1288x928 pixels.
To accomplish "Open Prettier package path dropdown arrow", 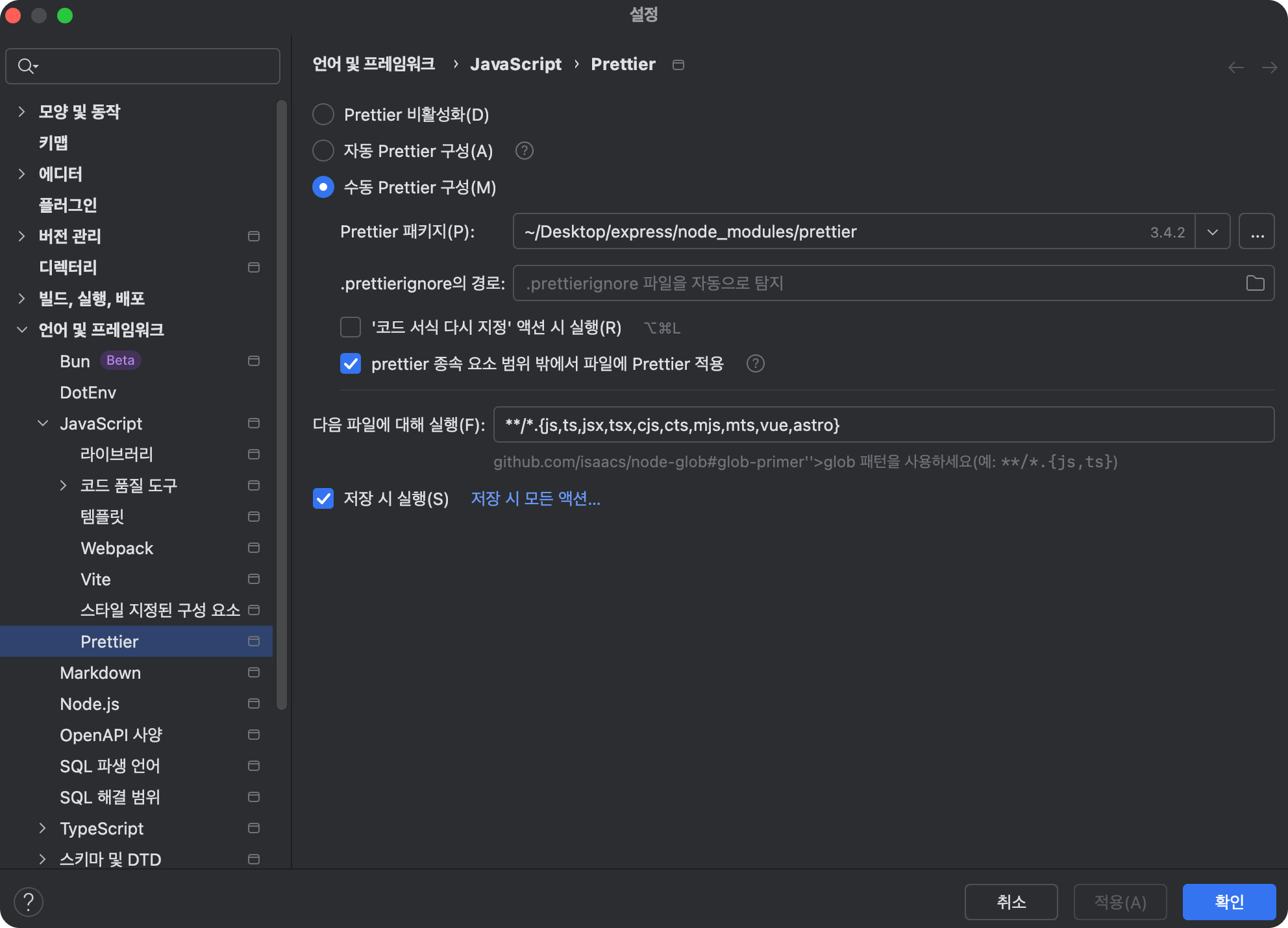I will pyautogui.click(x=1212, y=232).
